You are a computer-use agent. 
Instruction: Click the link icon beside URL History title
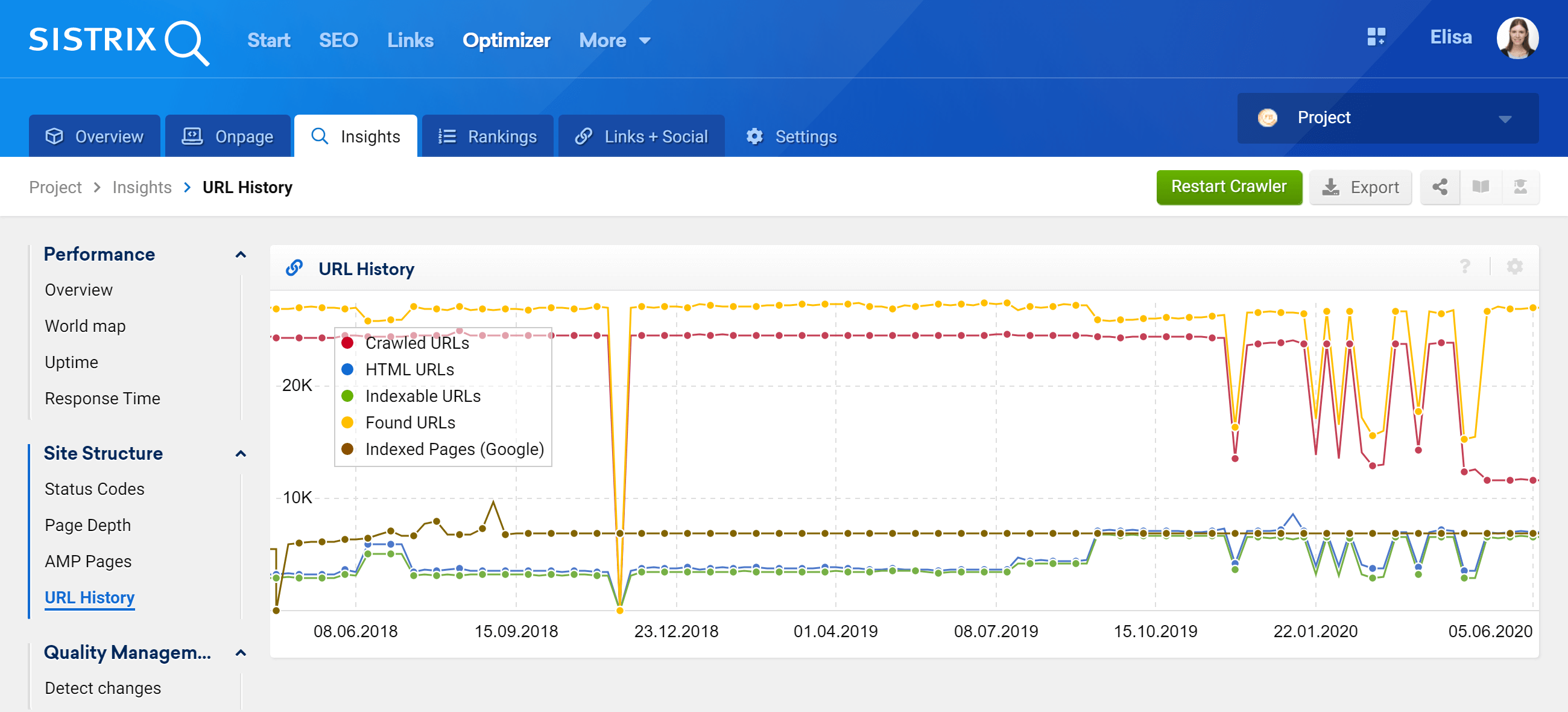pos(295,267)
